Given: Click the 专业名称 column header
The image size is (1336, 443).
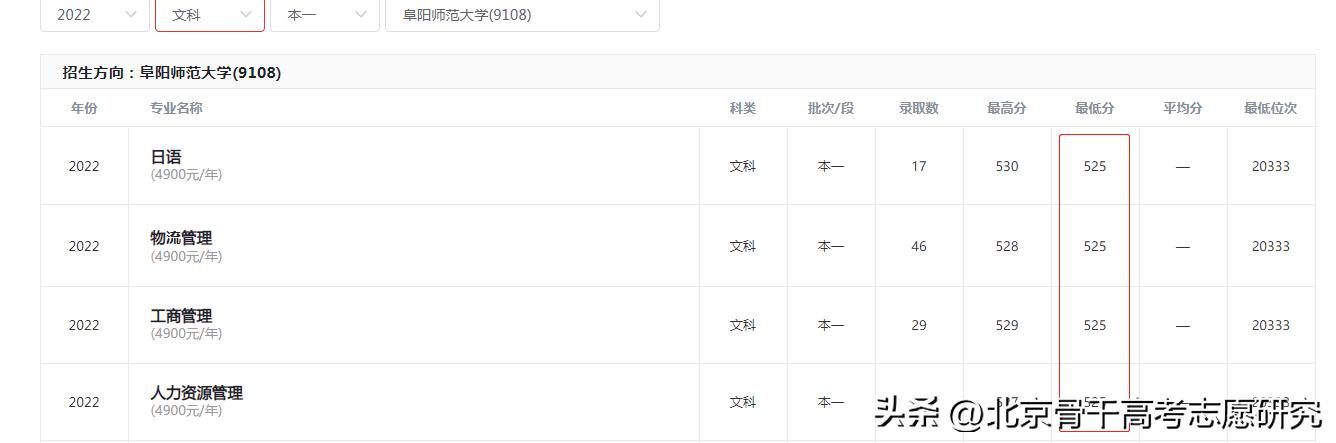Looking at the screenshot, I should click(x=176, y=108).
